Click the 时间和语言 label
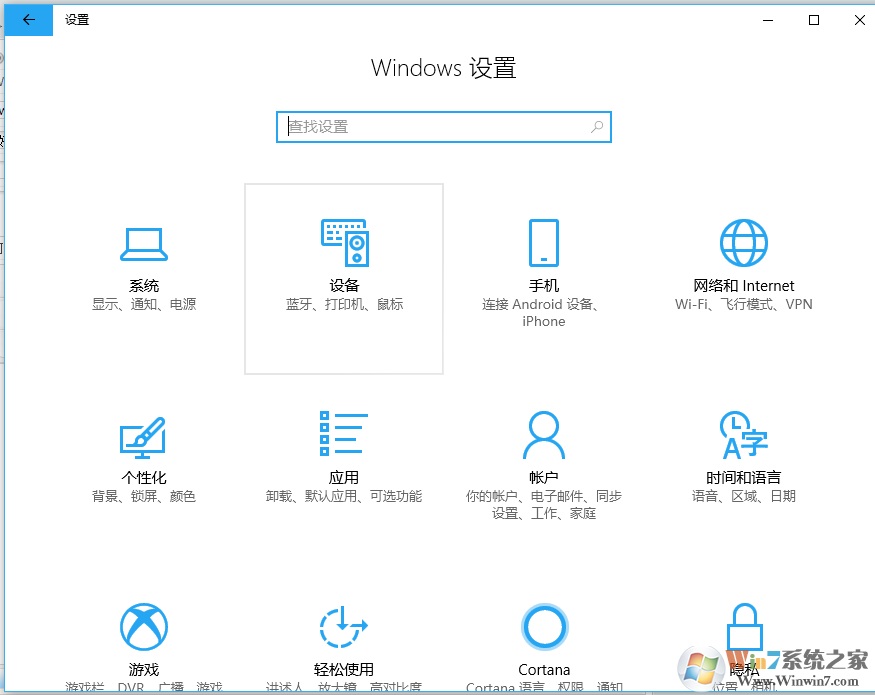The image size is (875, 695). coord(743,478)
